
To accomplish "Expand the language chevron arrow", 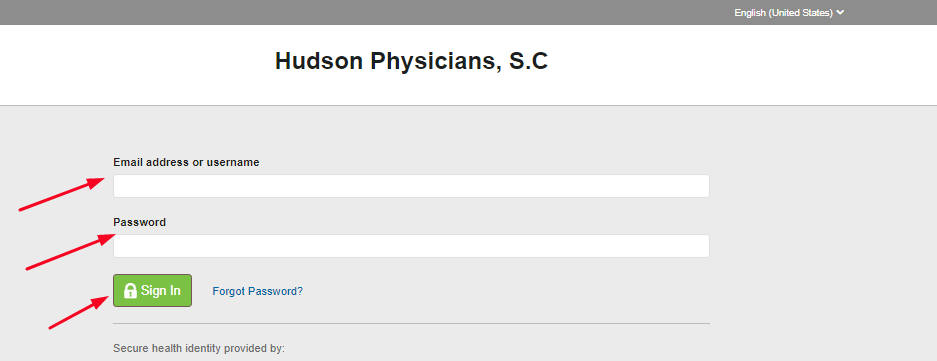I will click(x=840, y=13).
